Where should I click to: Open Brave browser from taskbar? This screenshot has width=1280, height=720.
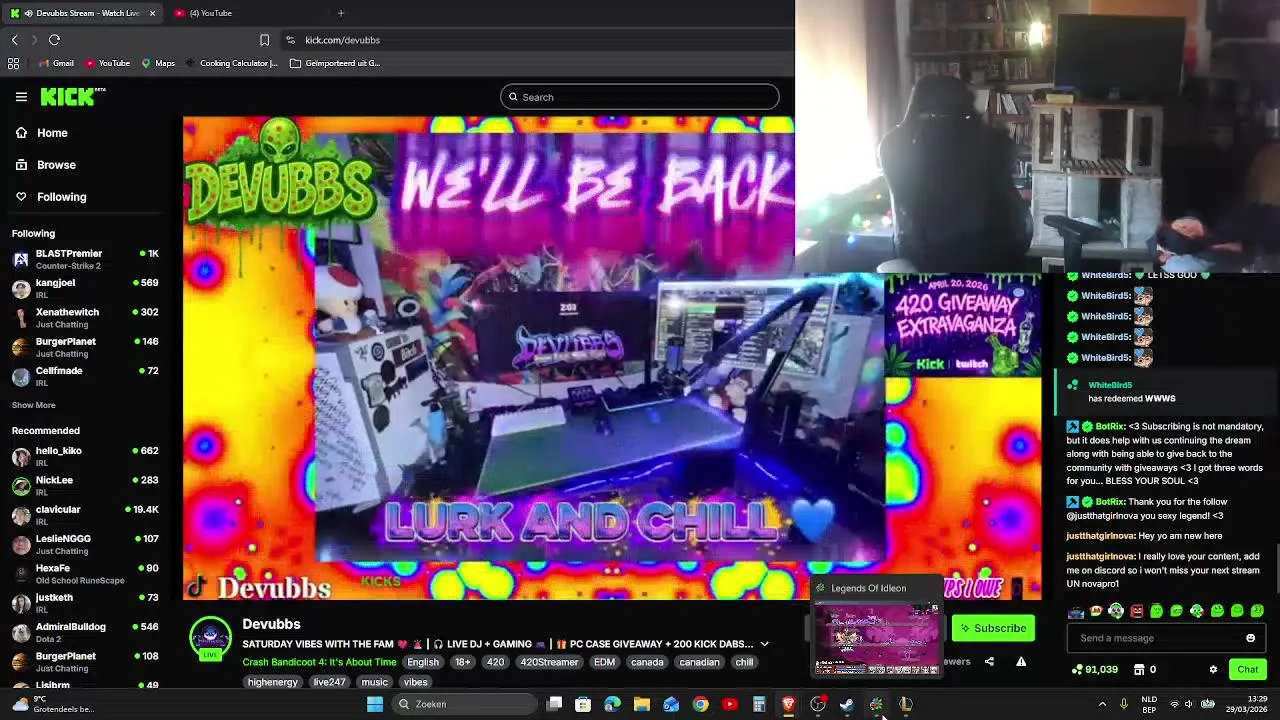click(788, 704)
